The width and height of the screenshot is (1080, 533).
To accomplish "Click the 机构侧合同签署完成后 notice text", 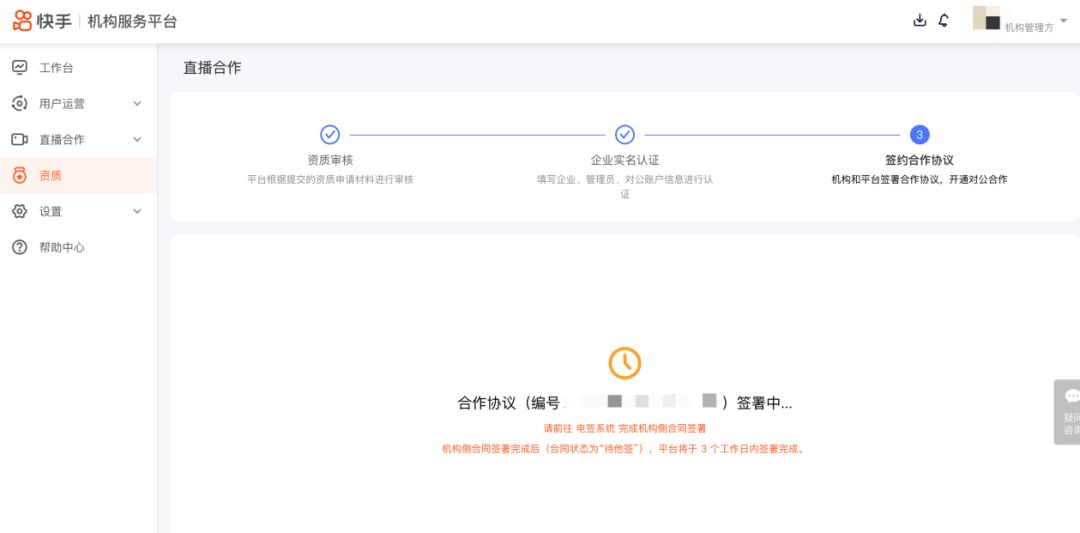I will (625, 449).
